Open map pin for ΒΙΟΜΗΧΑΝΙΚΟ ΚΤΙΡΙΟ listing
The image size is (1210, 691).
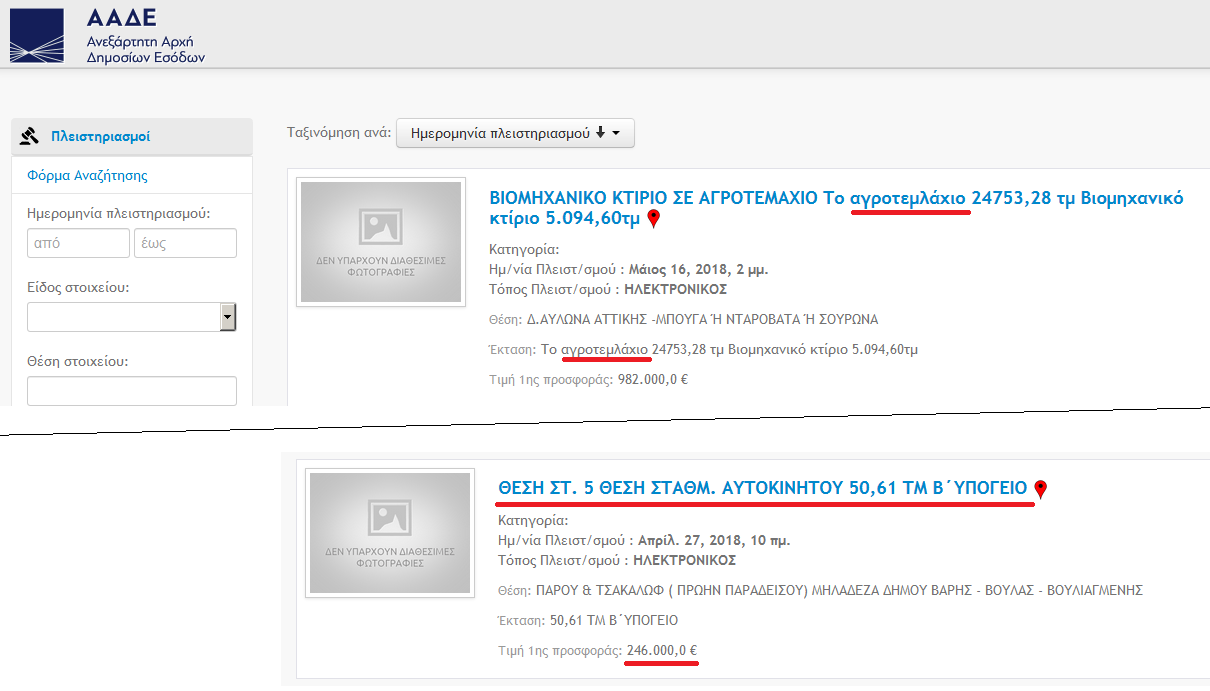[654, 219]
